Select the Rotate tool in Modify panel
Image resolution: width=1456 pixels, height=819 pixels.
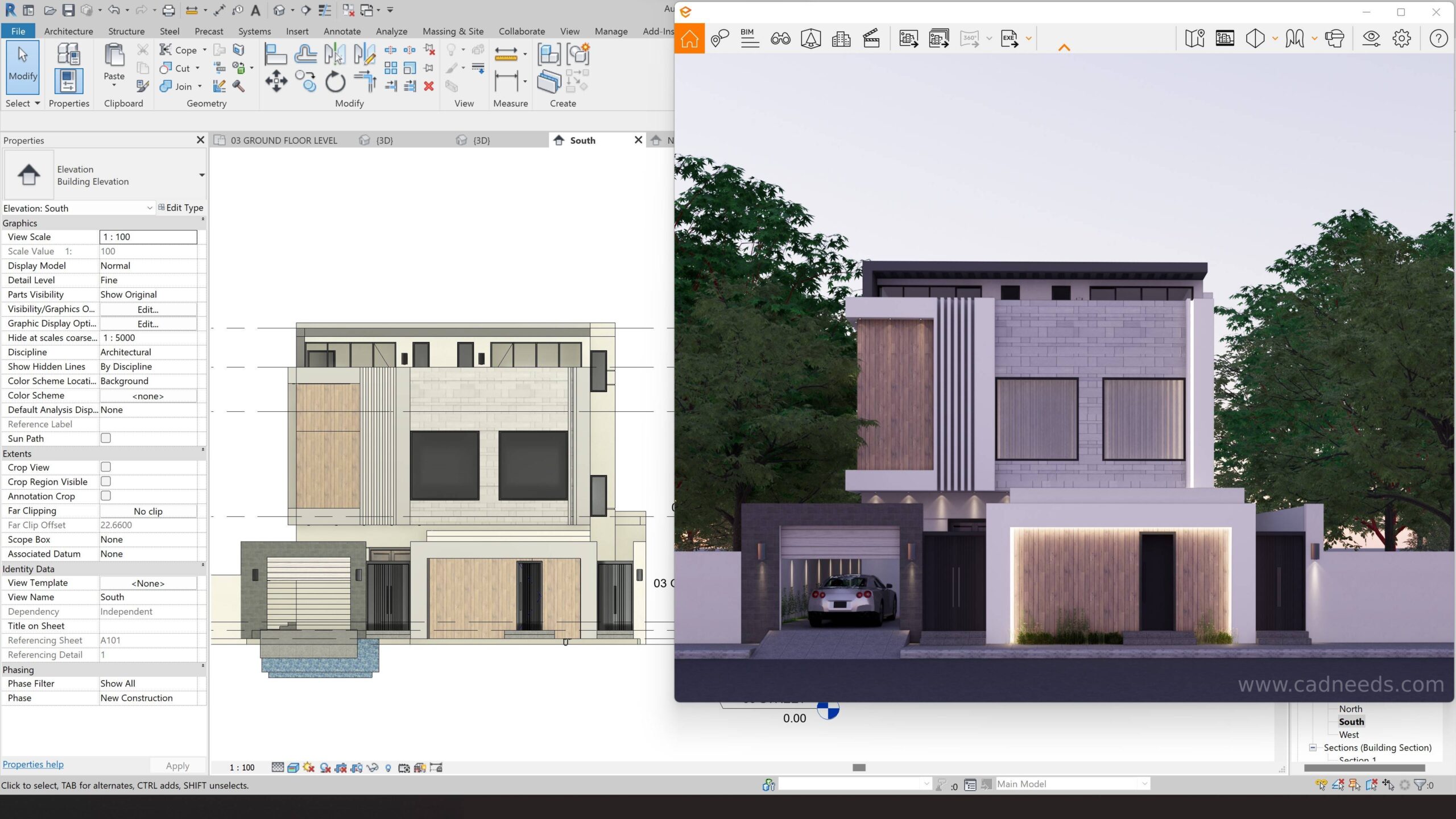335,82
